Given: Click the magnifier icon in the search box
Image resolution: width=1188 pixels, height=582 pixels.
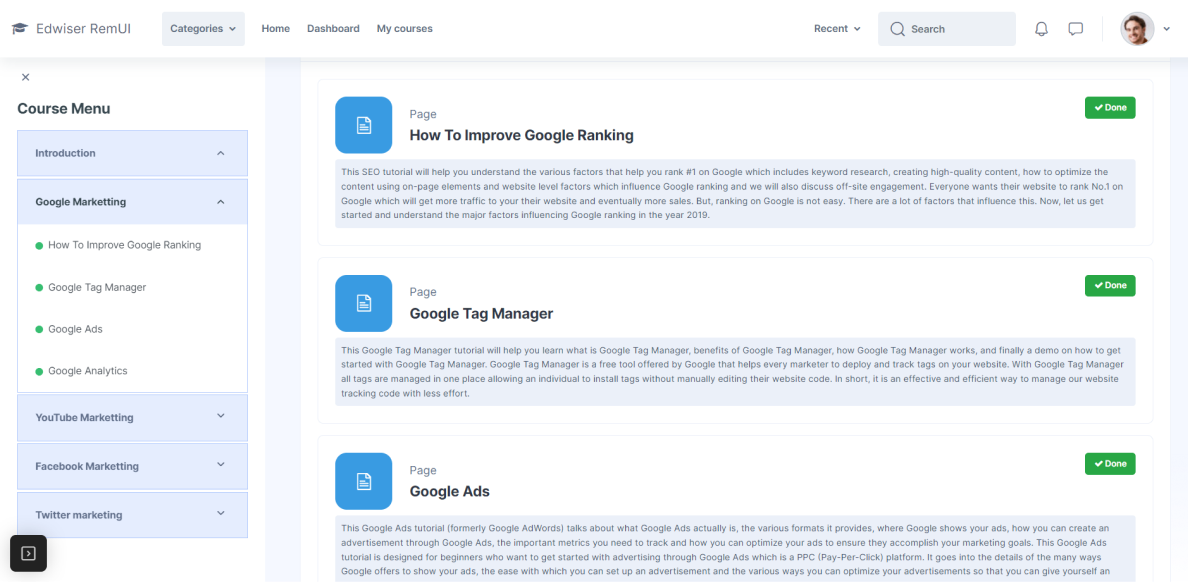Looking at the screenshot, I should (898, 29).
